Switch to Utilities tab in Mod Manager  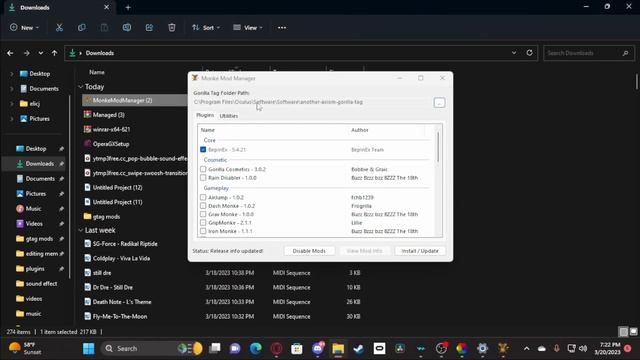tap(229, 116)
